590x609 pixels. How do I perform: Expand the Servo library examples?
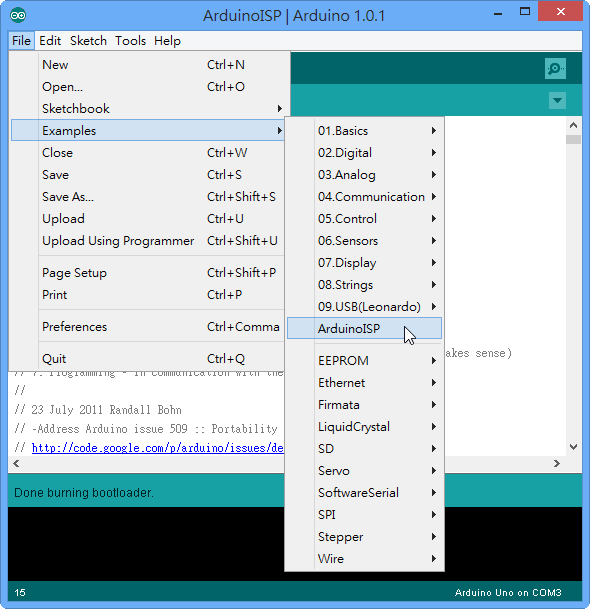click(364, 471)
